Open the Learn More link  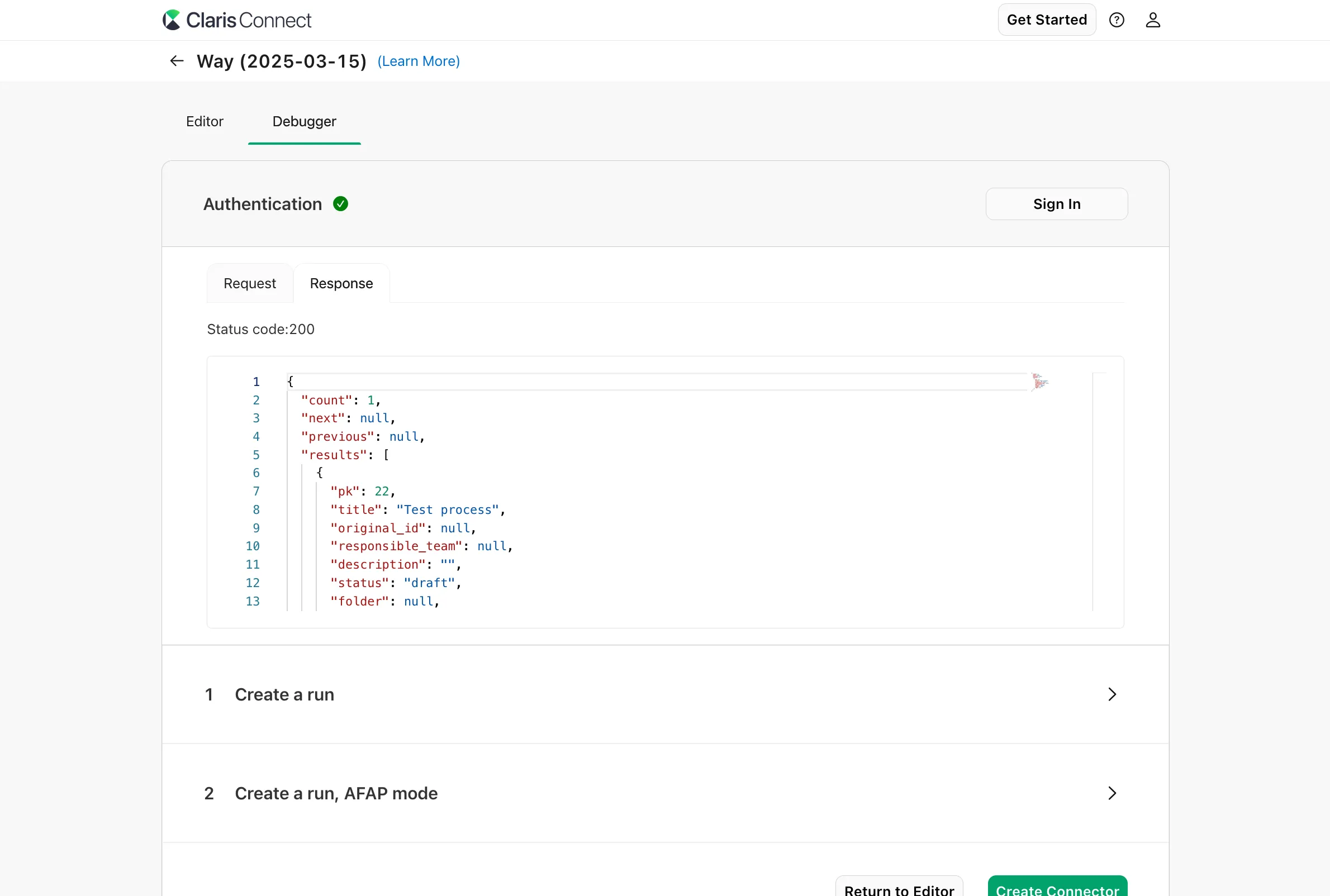(x=419, y=61)
